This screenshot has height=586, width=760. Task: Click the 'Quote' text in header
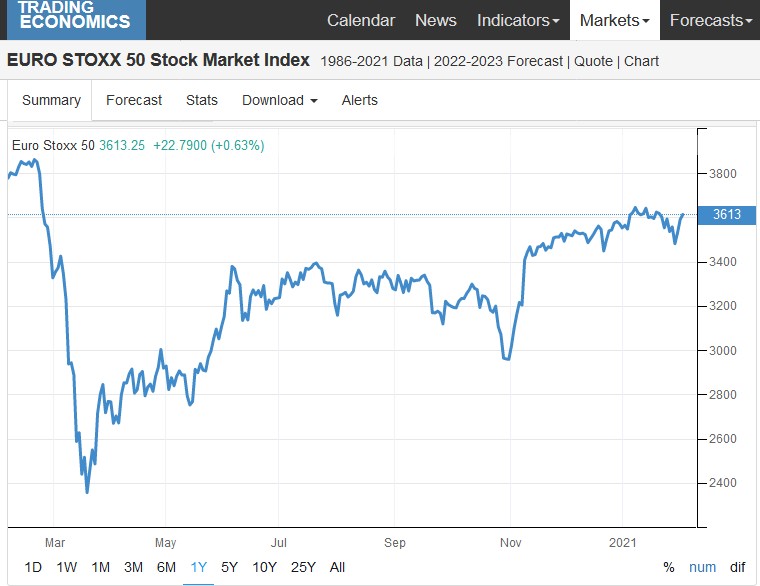click(593, 61)
